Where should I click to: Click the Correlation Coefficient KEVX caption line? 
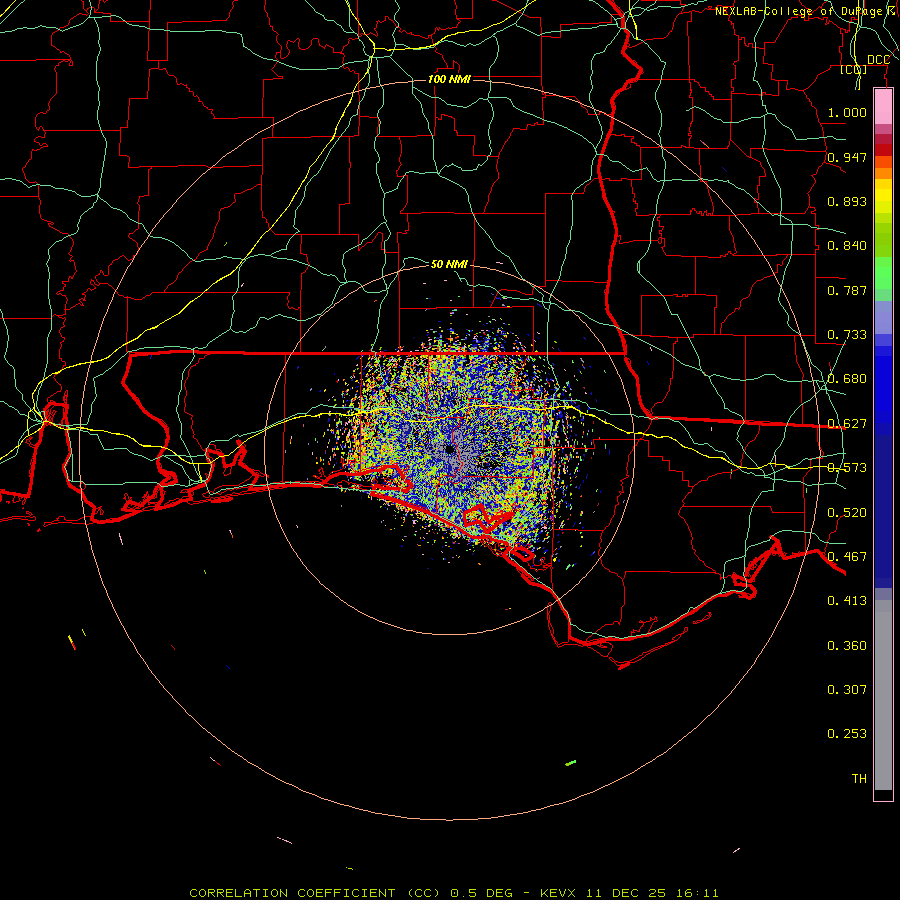coord(453,893)
